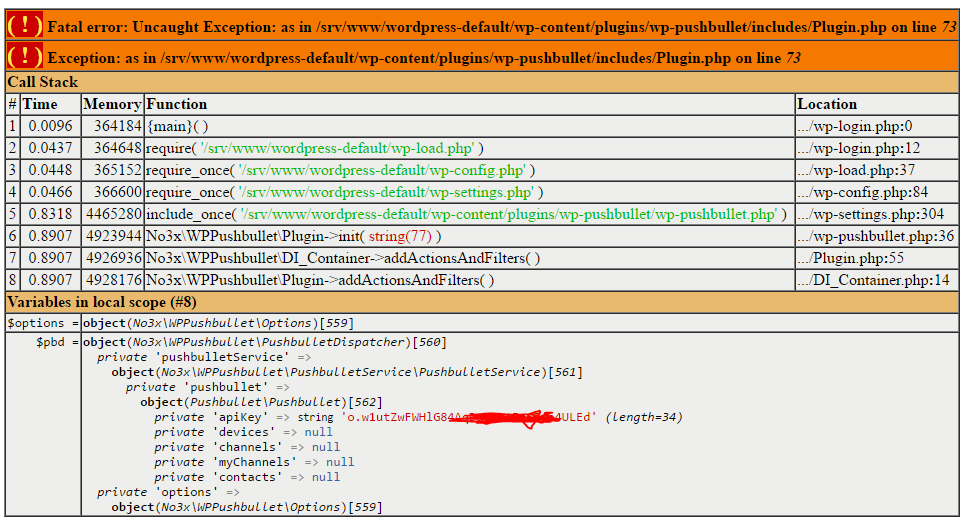The image size is (965, 520).
Task: Click the location .../wp-login.php:0
Action: coord(855,126)
